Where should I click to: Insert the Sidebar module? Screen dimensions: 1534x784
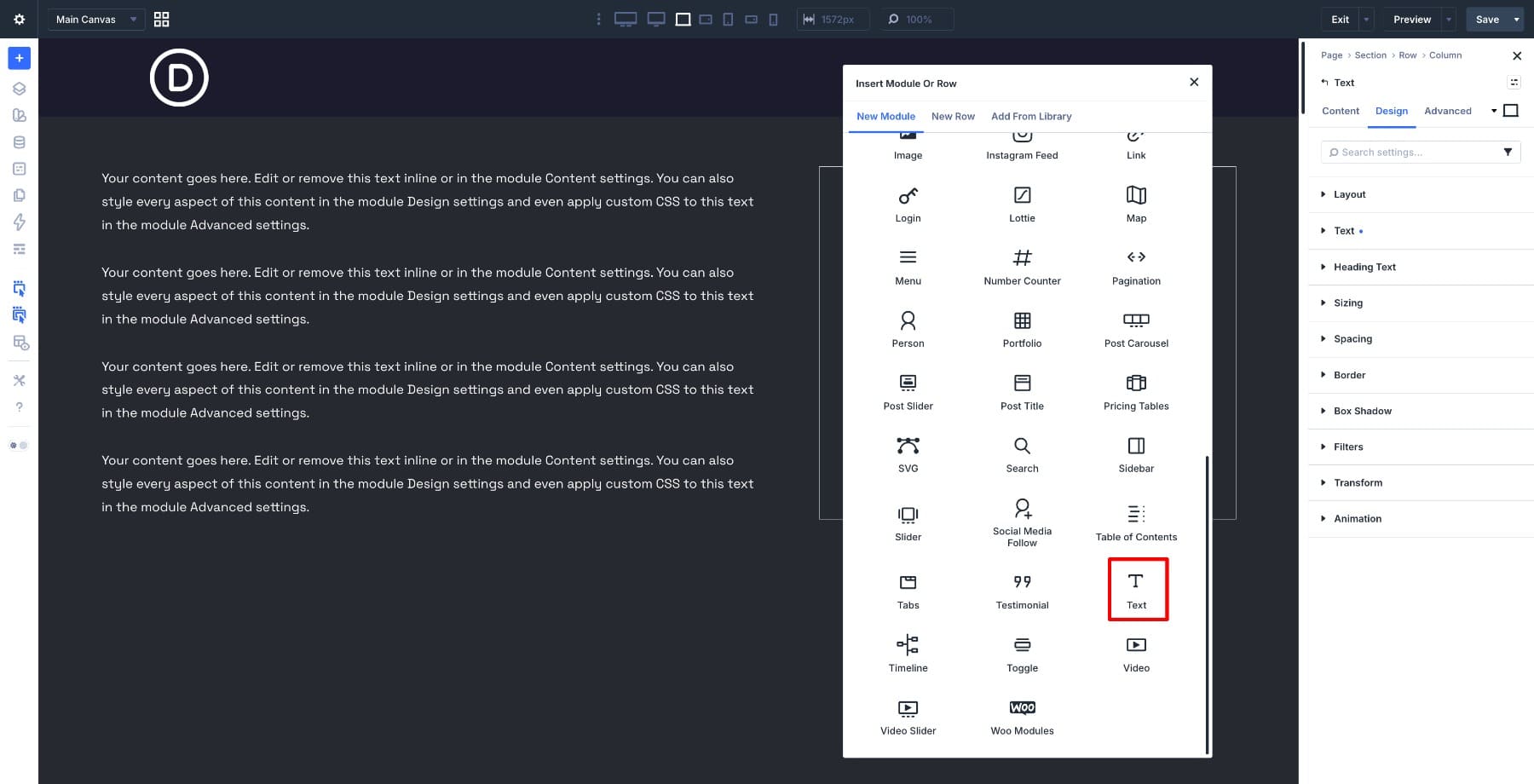1136,454
